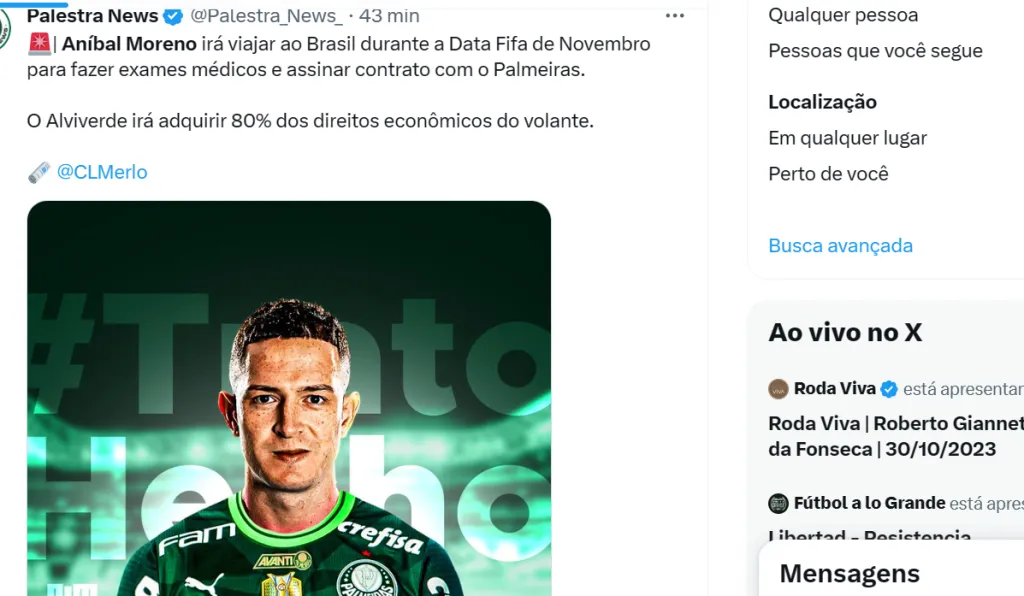
Task: Select the "Pessoas que você segue" option
Action: coord(875,51)
